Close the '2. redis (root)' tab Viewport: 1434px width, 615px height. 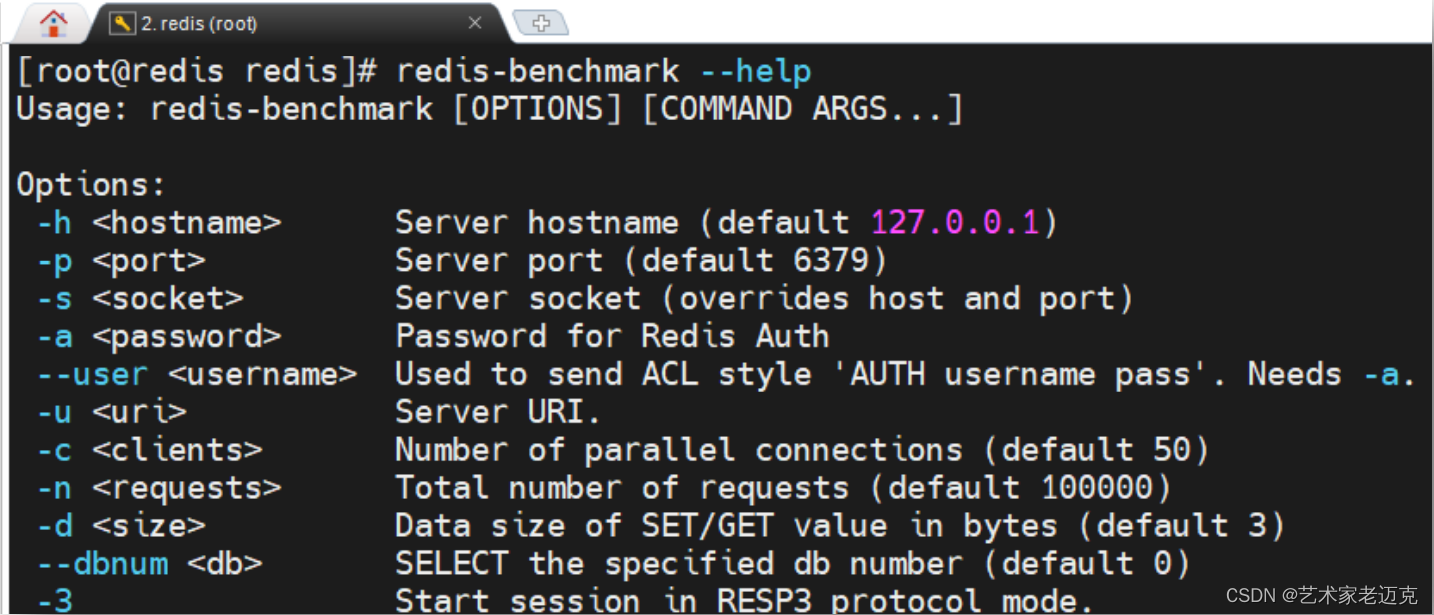pos(475,23)
